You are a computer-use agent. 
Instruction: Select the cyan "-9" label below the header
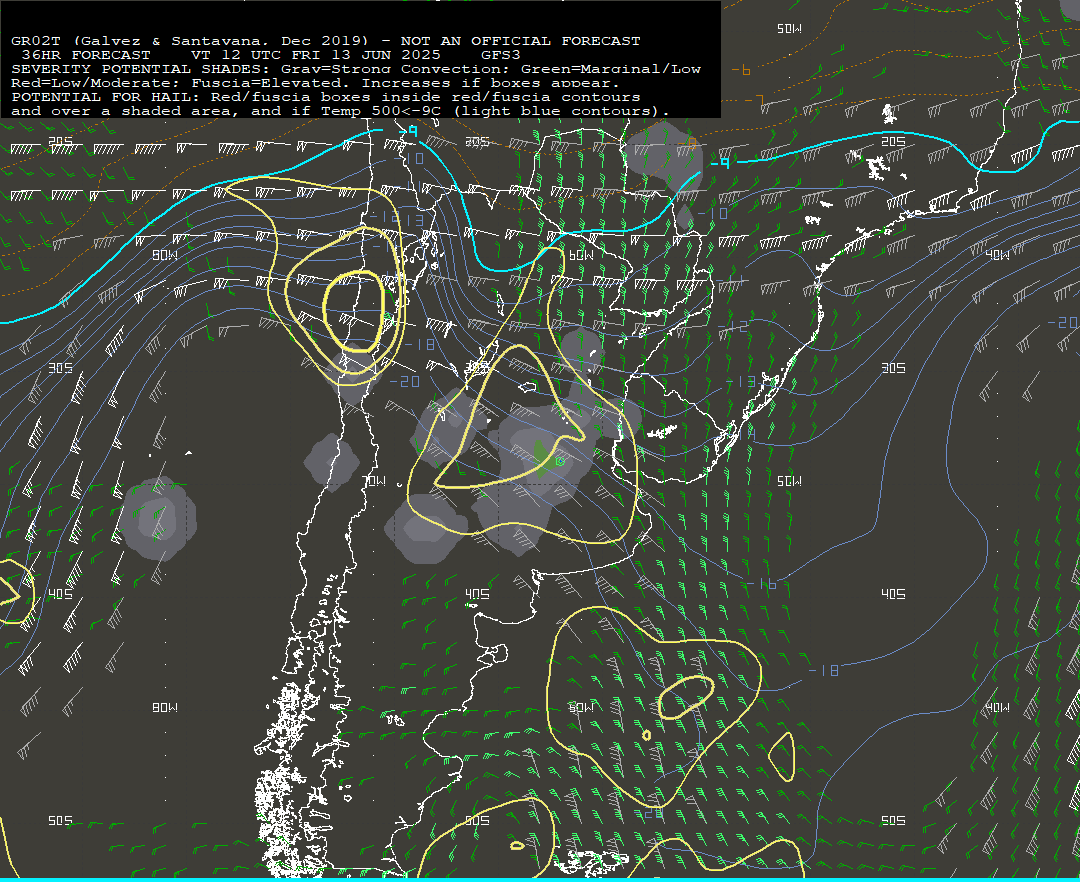pos(408,131)
